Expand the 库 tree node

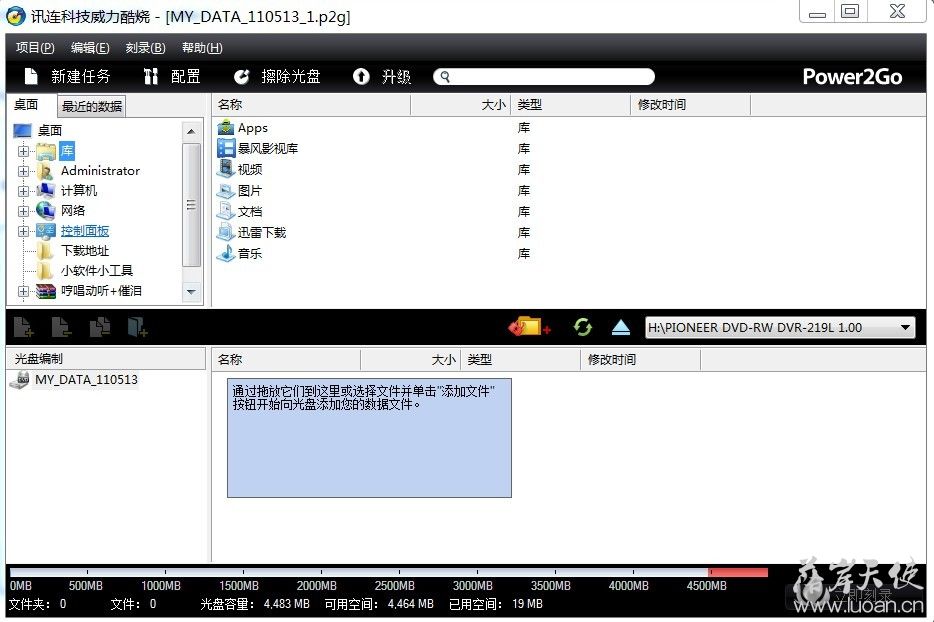pos(23,151)
